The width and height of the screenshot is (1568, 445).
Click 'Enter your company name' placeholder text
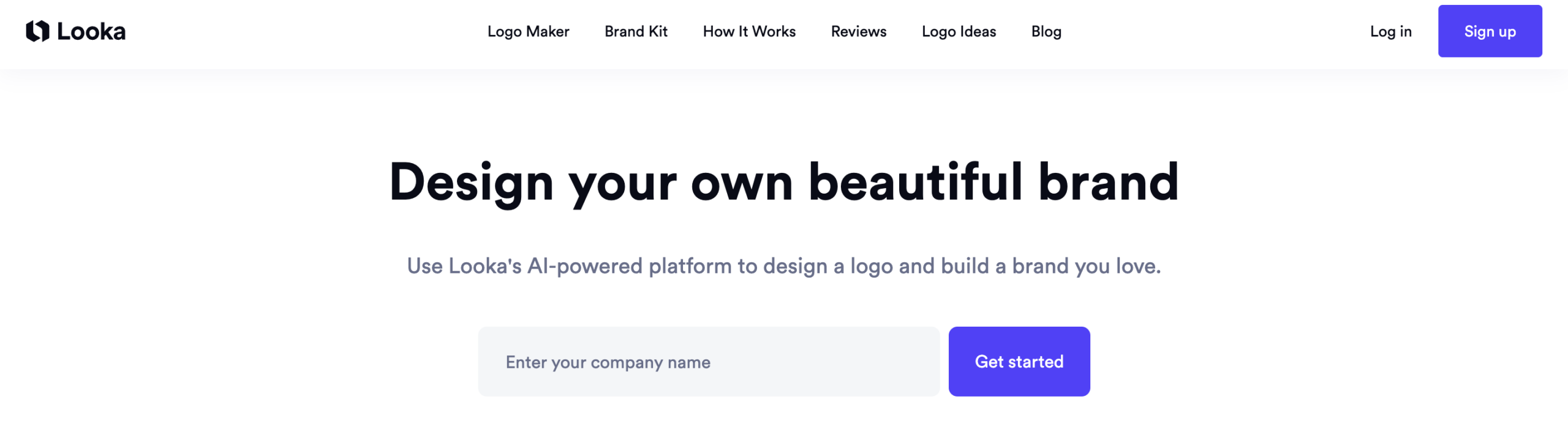[x=608, y=362]
